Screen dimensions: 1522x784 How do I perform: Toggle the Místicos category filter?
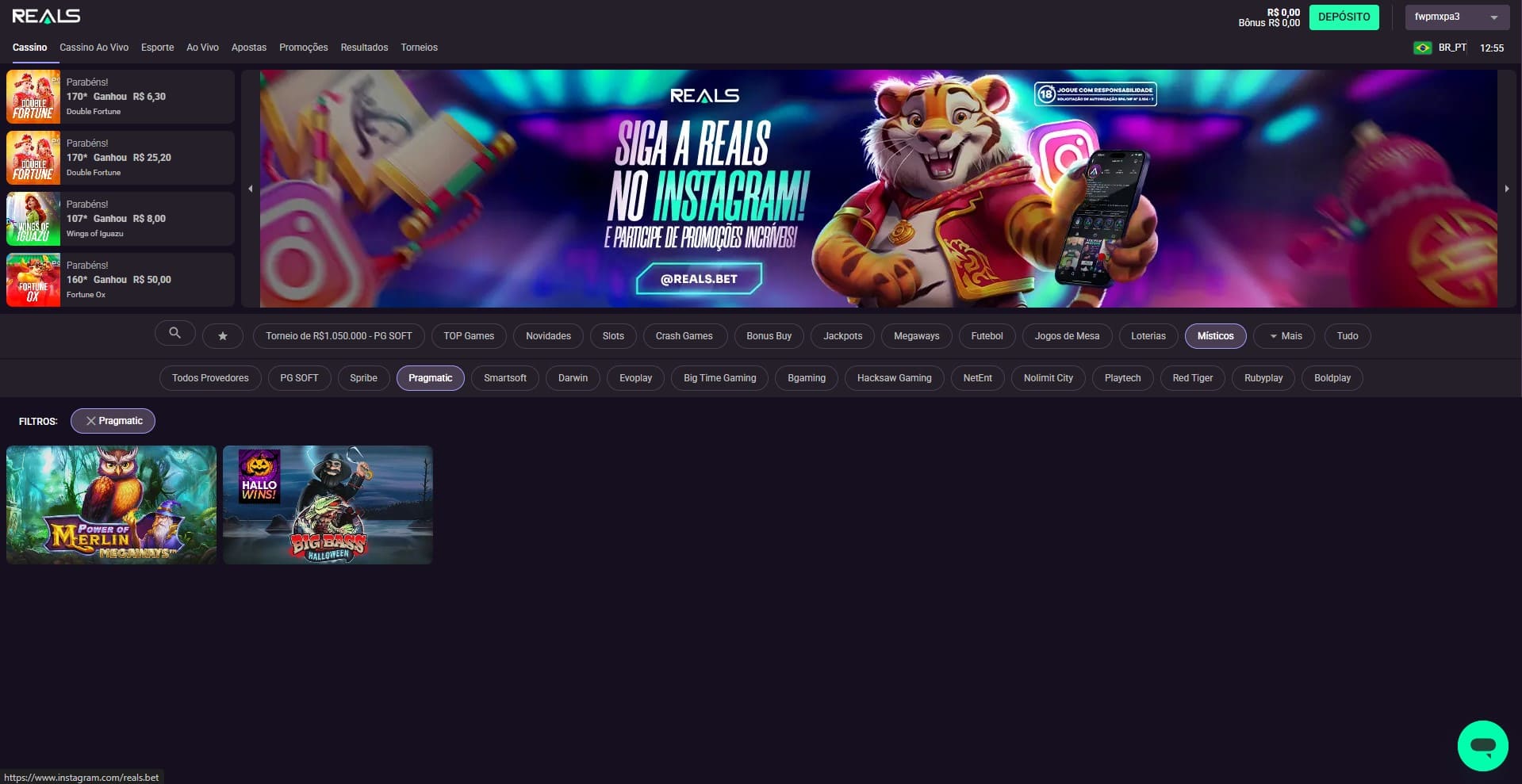[x=1215, y=336]
